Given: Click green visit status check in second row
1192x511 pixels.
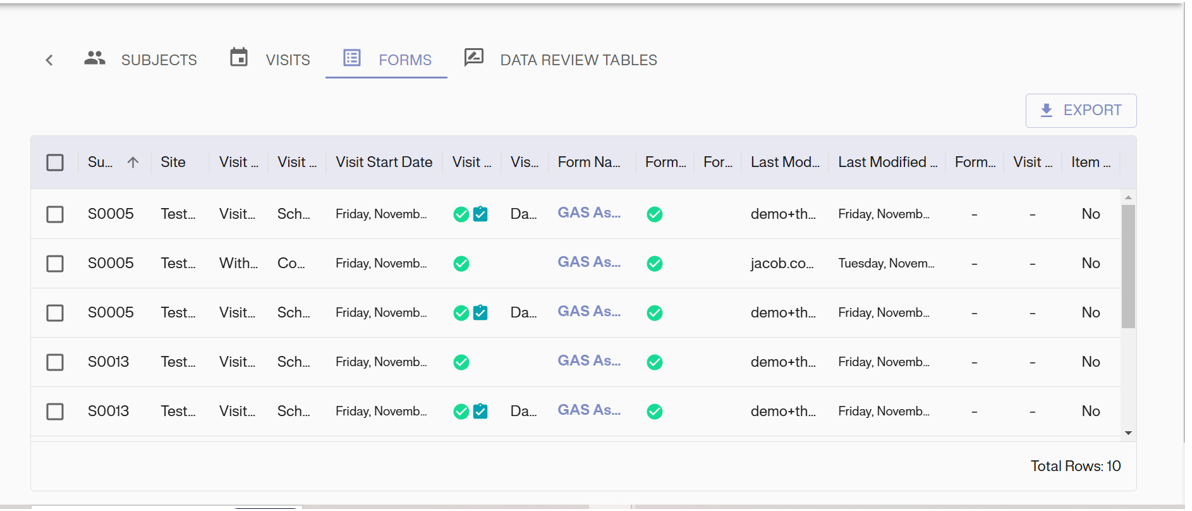Looking at the screenshot, I should coord(461,264).
